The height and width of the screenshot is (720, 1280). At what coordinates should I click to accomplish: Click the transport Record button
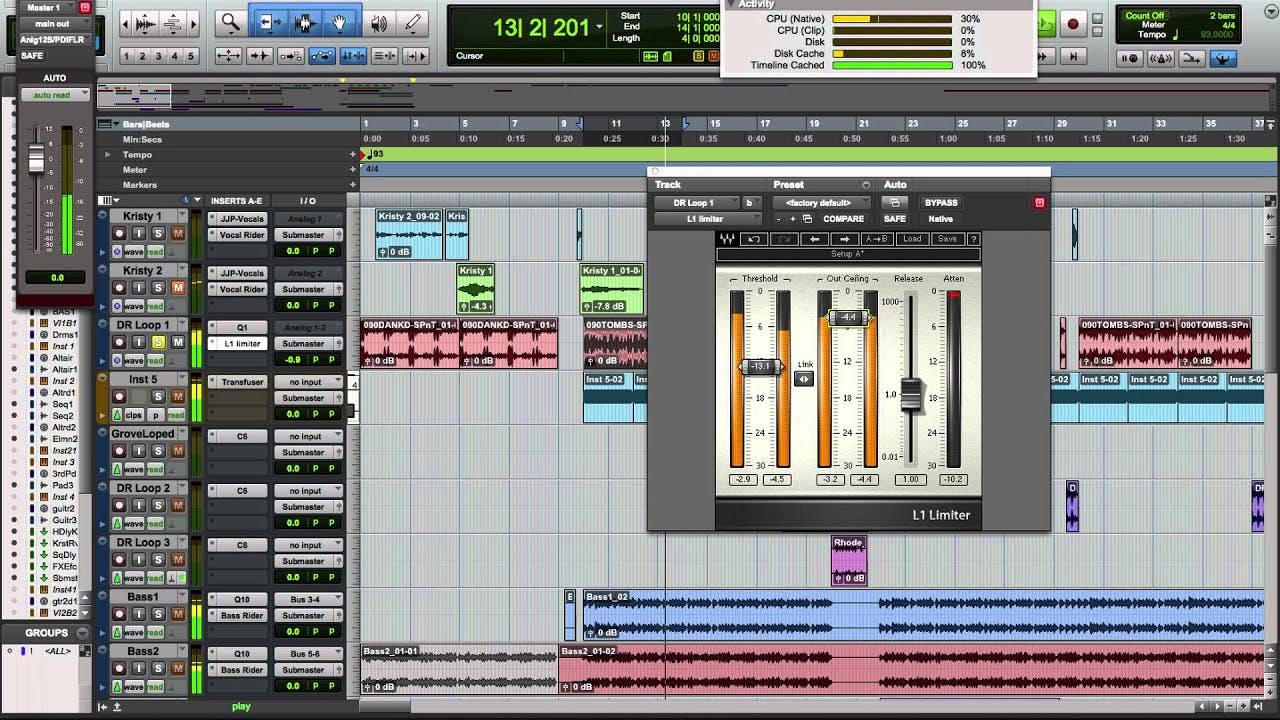tap(1073, 24)
